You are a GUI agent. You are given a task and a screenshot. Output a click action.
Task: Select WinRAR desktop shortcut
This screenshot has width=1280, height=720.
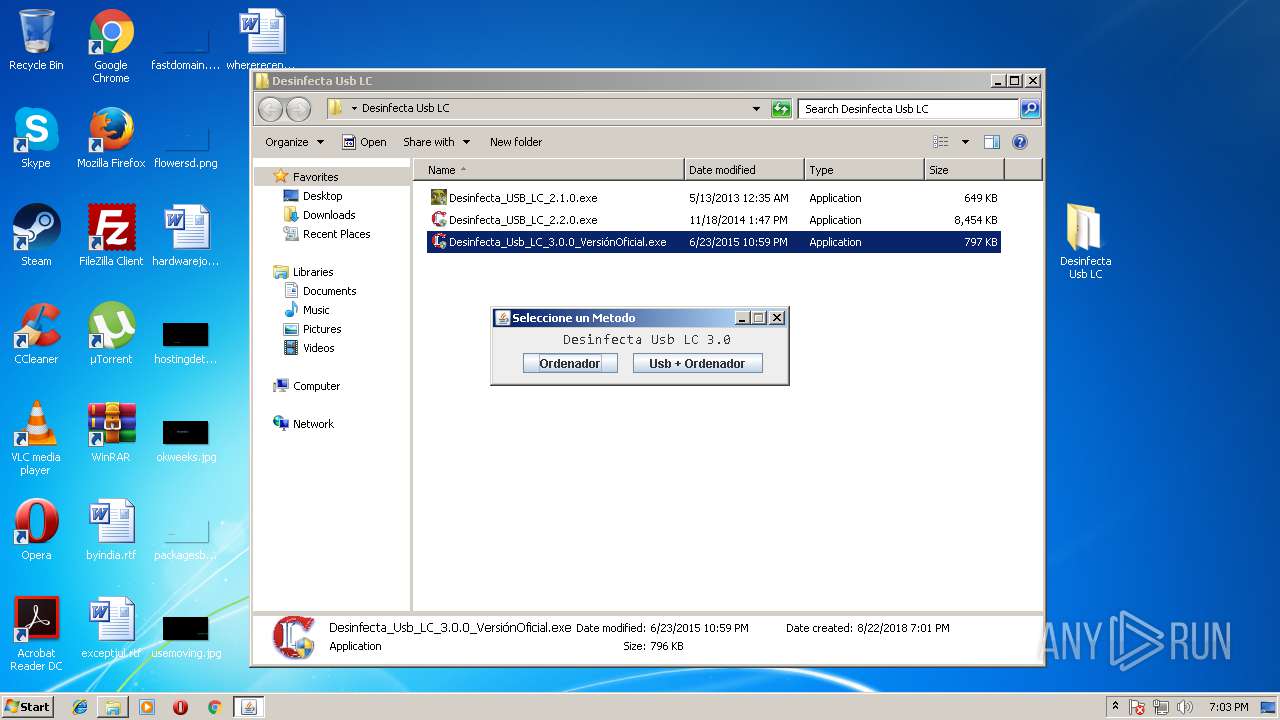coord(111,432)
